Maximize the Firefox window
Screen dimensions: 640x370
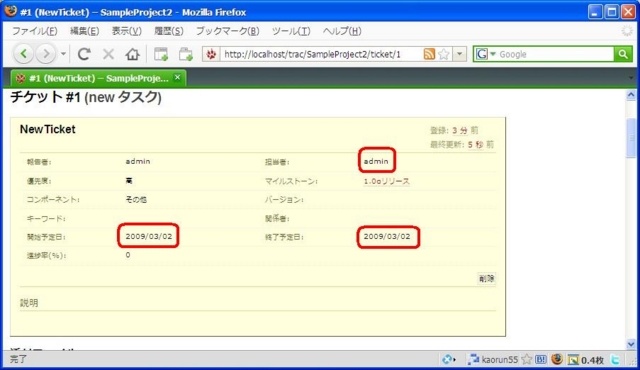coord(611,12)
